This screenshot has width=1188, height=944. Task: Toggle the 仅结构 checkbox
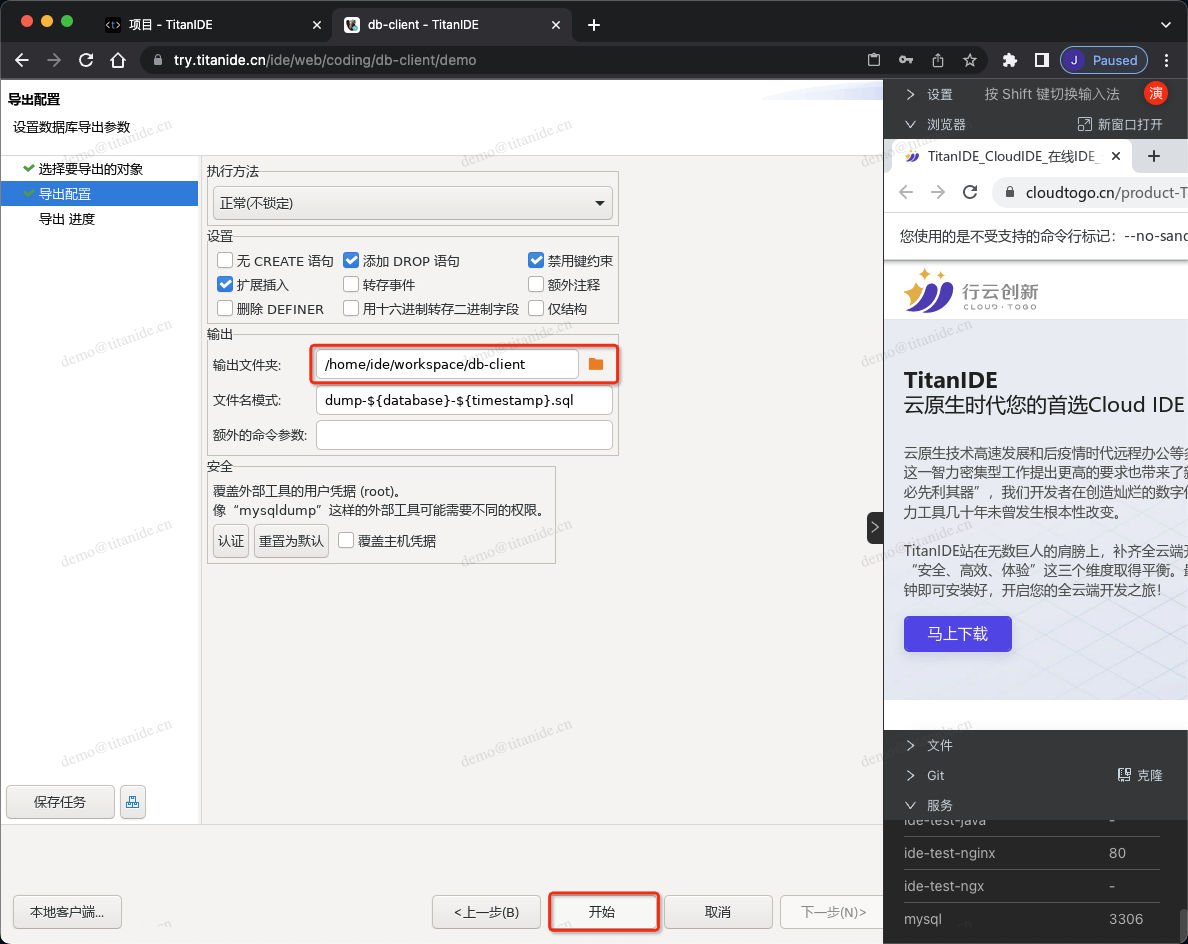[536, 309]
